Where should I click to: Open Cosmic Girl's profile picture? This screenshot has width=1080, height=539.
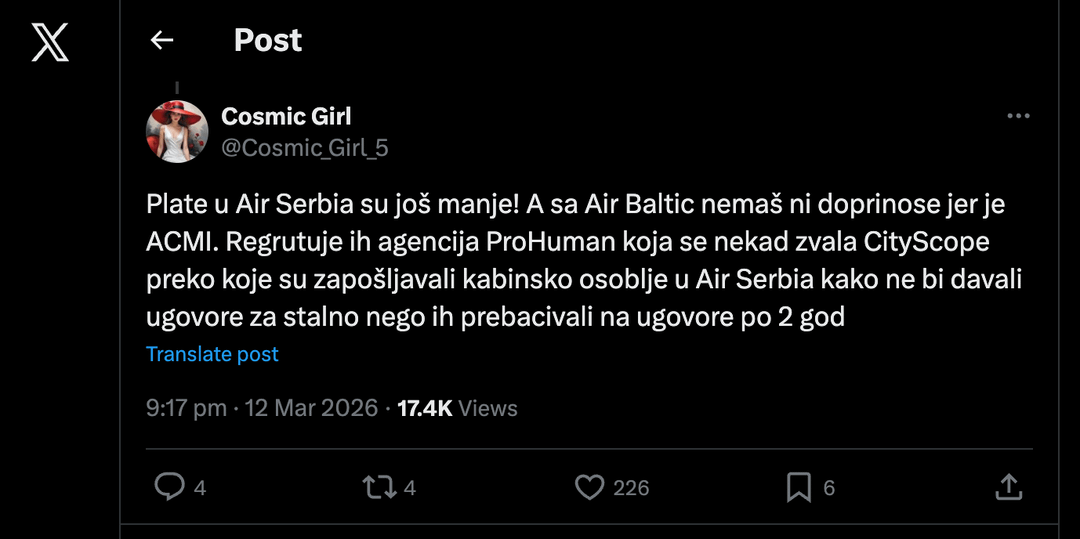coord(177,131)
